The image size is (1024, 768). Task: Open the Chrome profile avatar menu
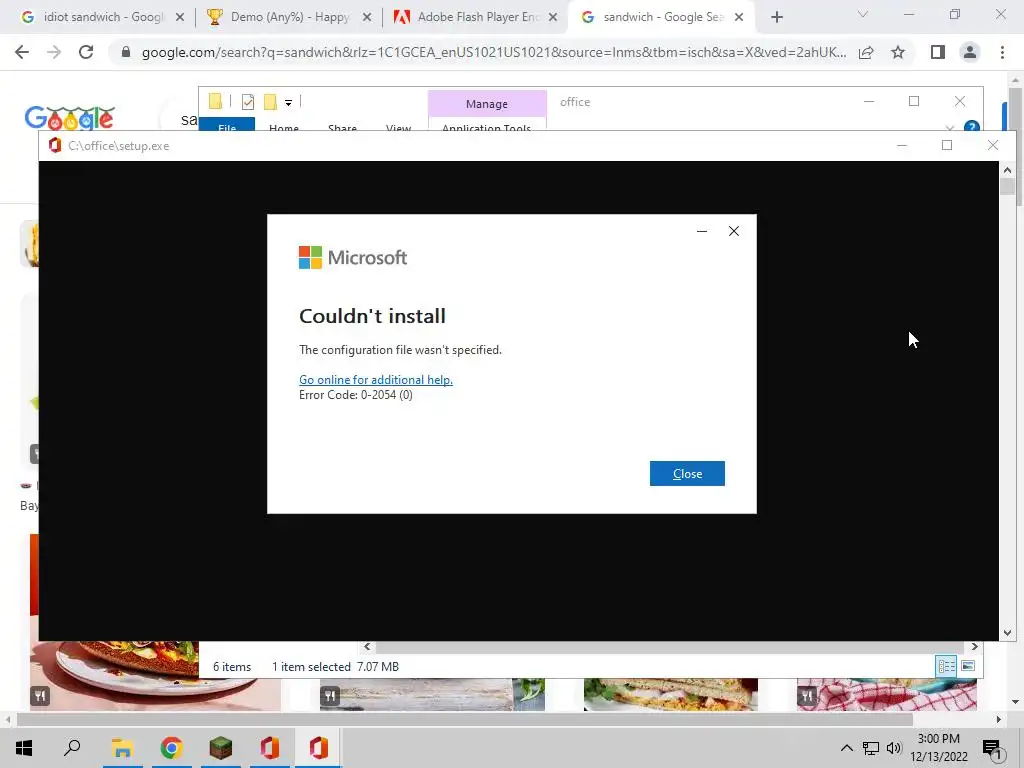(970, 52)
